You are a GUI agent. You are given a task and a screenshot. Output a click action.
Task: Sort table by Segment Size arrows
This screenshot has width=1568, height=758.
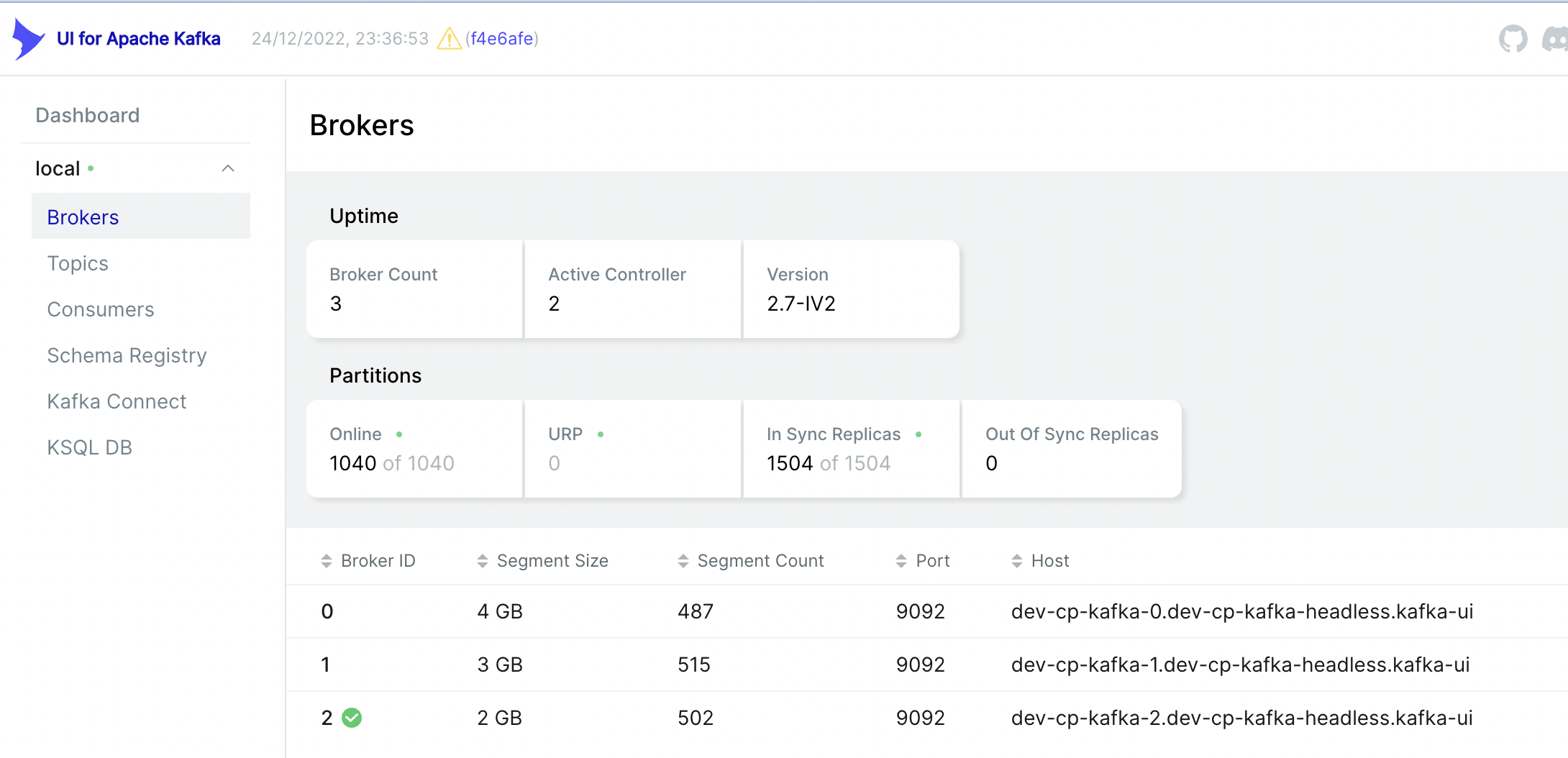coord(483,561)
